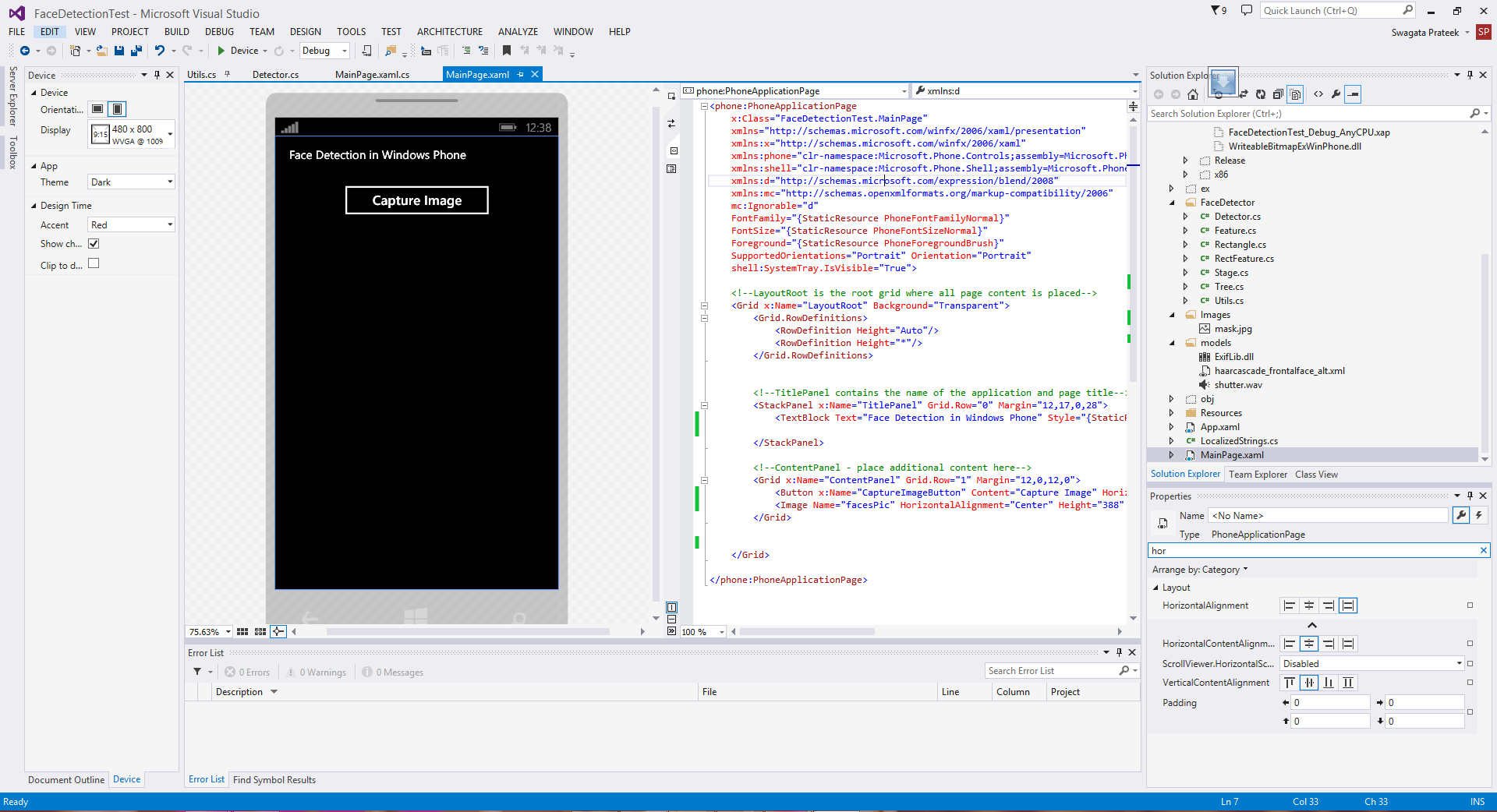Click the 0 Messages filter button
This screenshot has height=812, width=1497.
(x=393, y=672)
